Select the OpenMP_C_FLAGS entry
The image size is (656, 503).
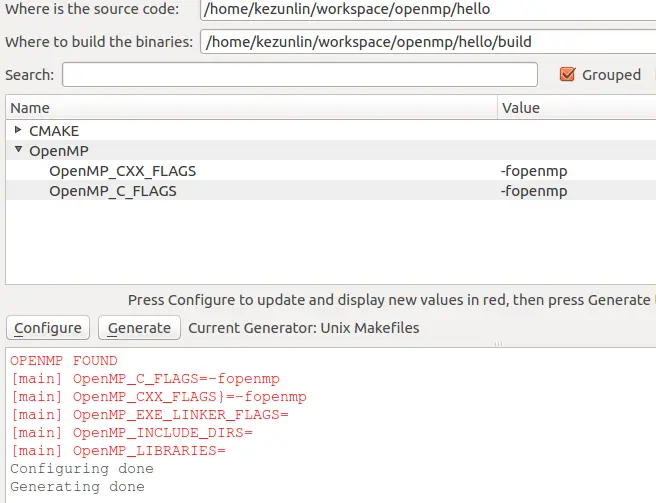click(113, 191)
